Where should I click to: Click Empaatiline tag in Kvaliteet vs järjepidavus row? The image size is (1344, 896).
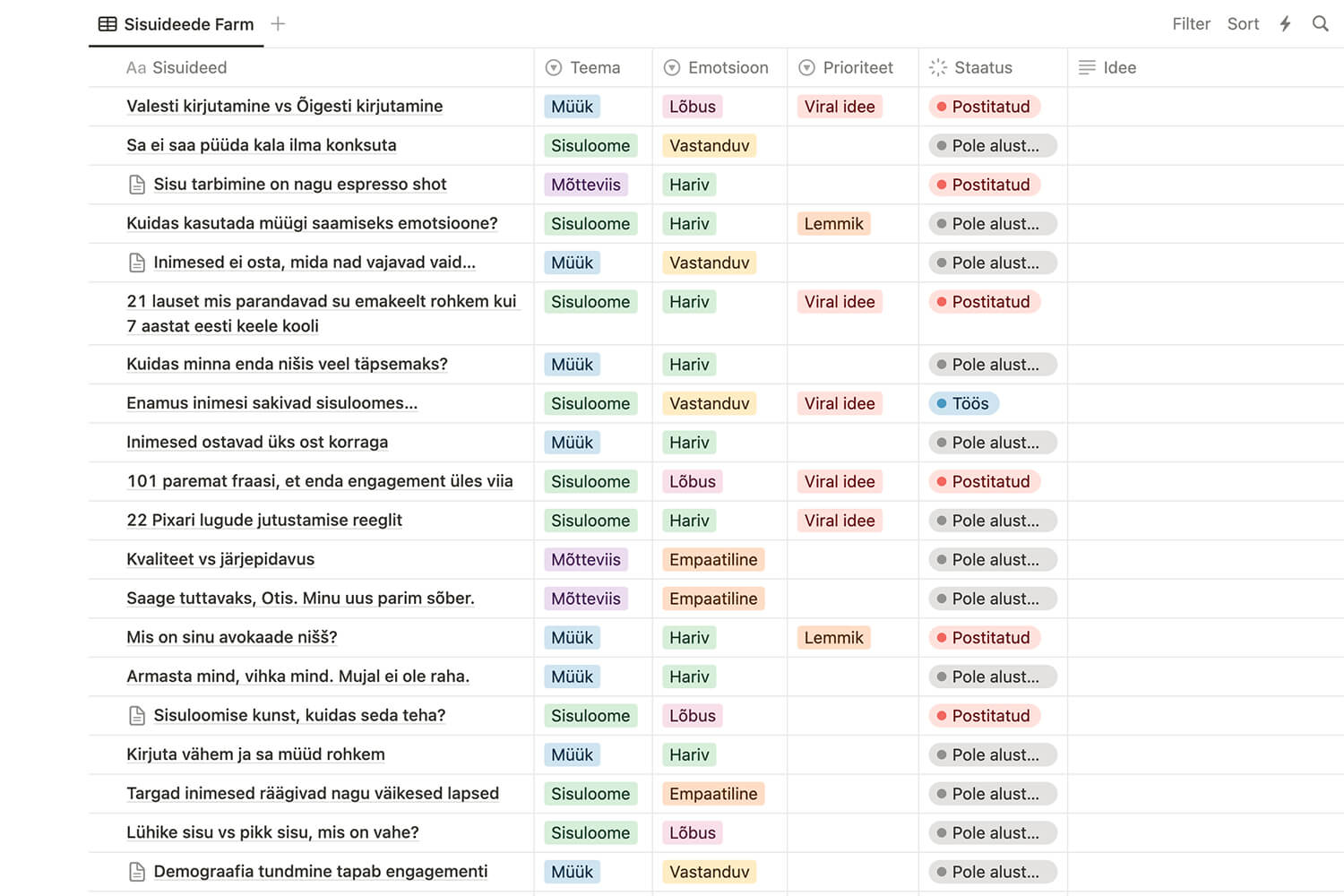point(713,560)
